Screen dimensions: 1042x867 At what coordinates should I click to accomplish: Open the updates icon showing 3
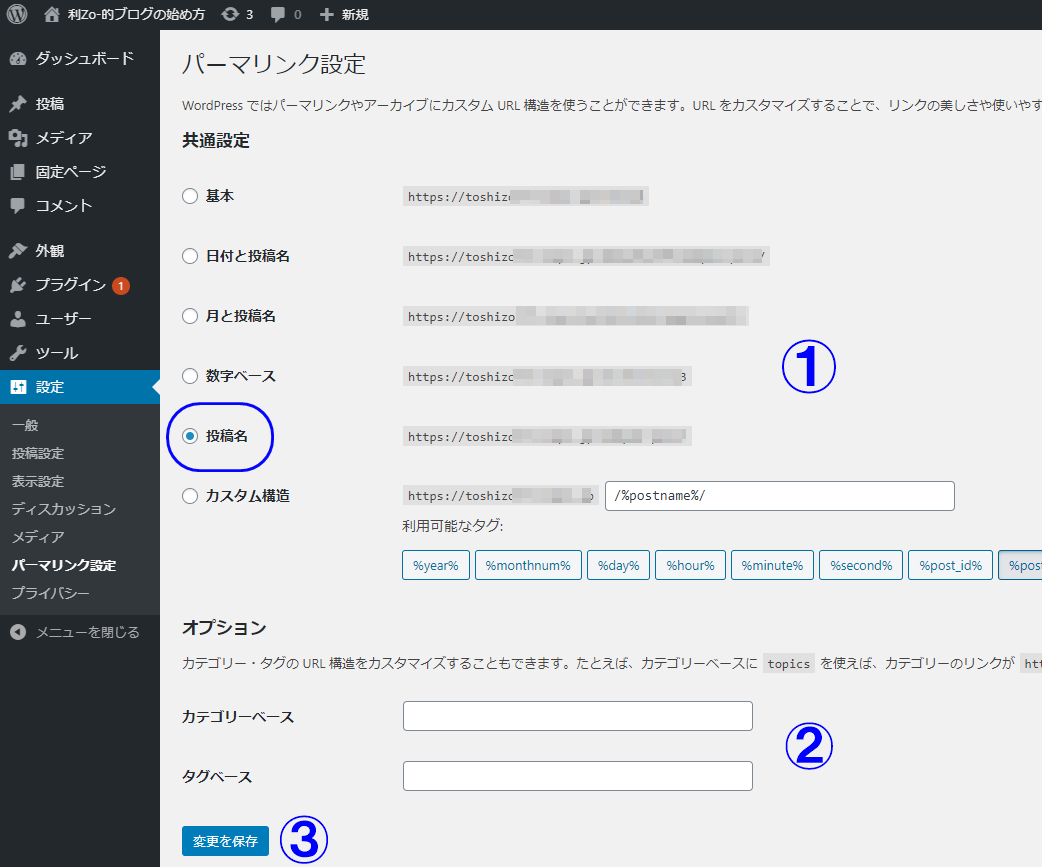[237, 14]
